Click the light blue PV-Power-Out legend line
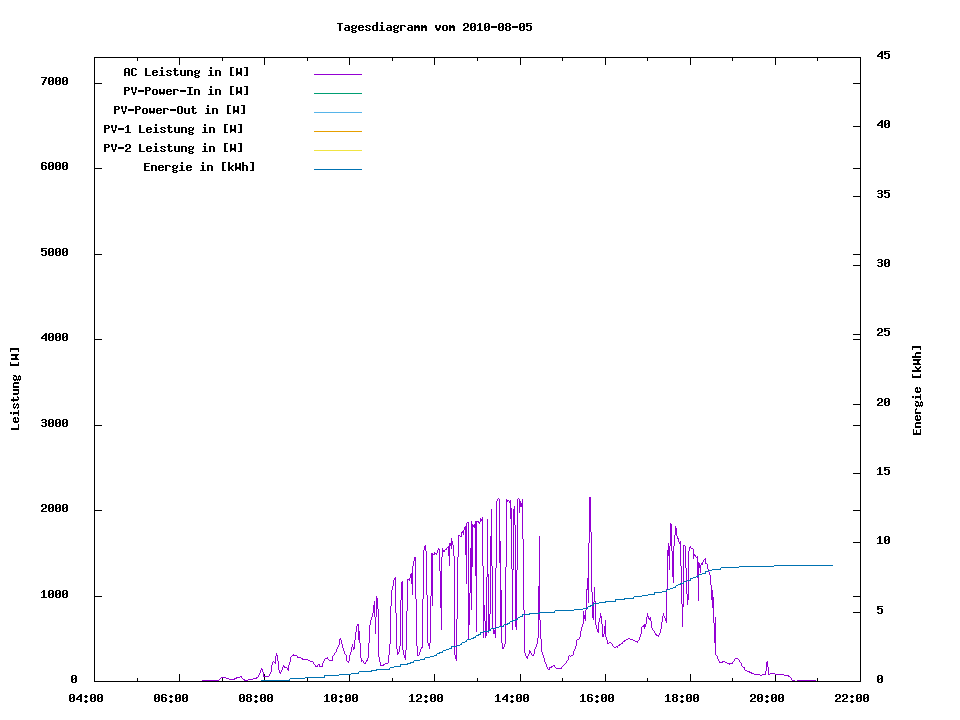960x720 pixels. tap(337, 112)
